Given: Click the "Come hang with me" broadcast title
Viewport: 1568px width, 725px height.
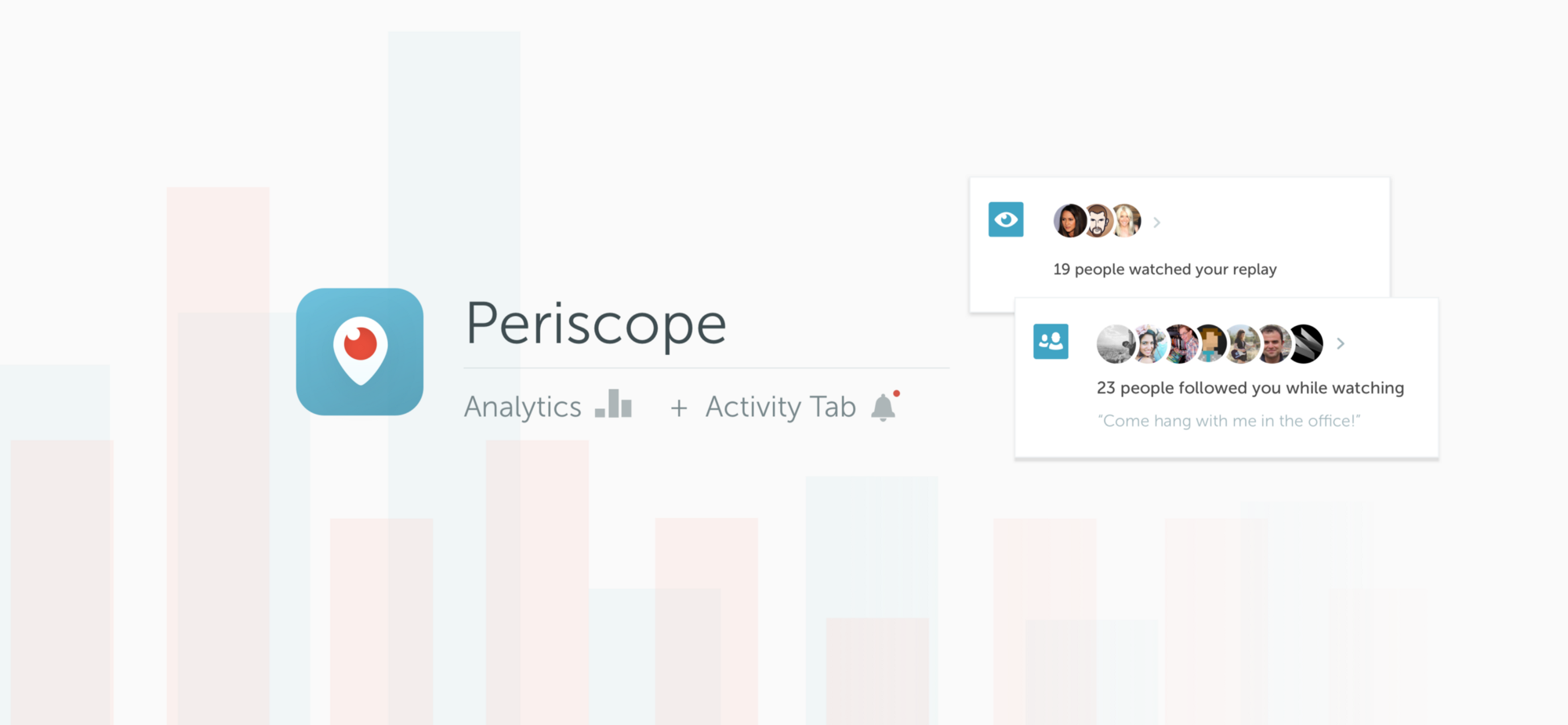Looking at the screenshot, I should click(x=1229, y=421).
